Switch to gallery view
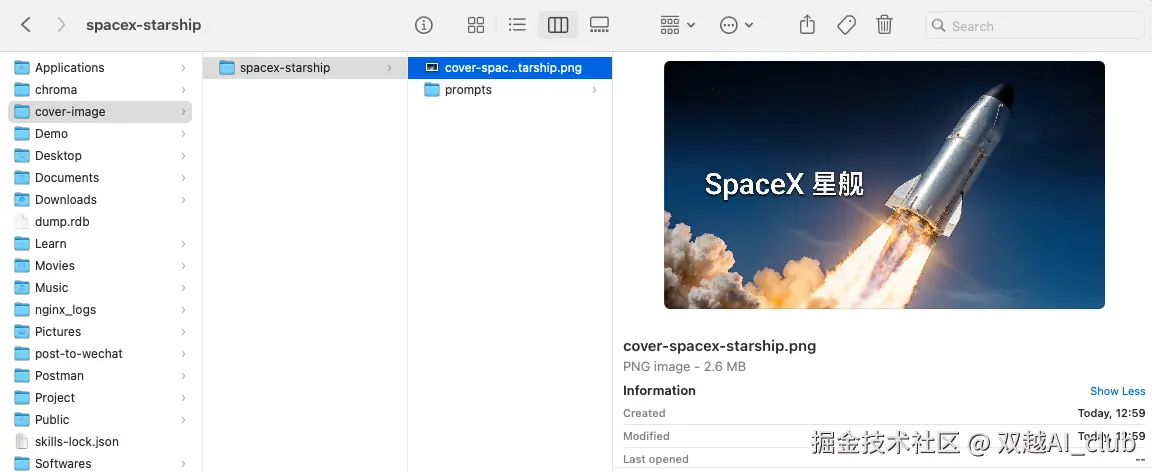 point(600,25)
